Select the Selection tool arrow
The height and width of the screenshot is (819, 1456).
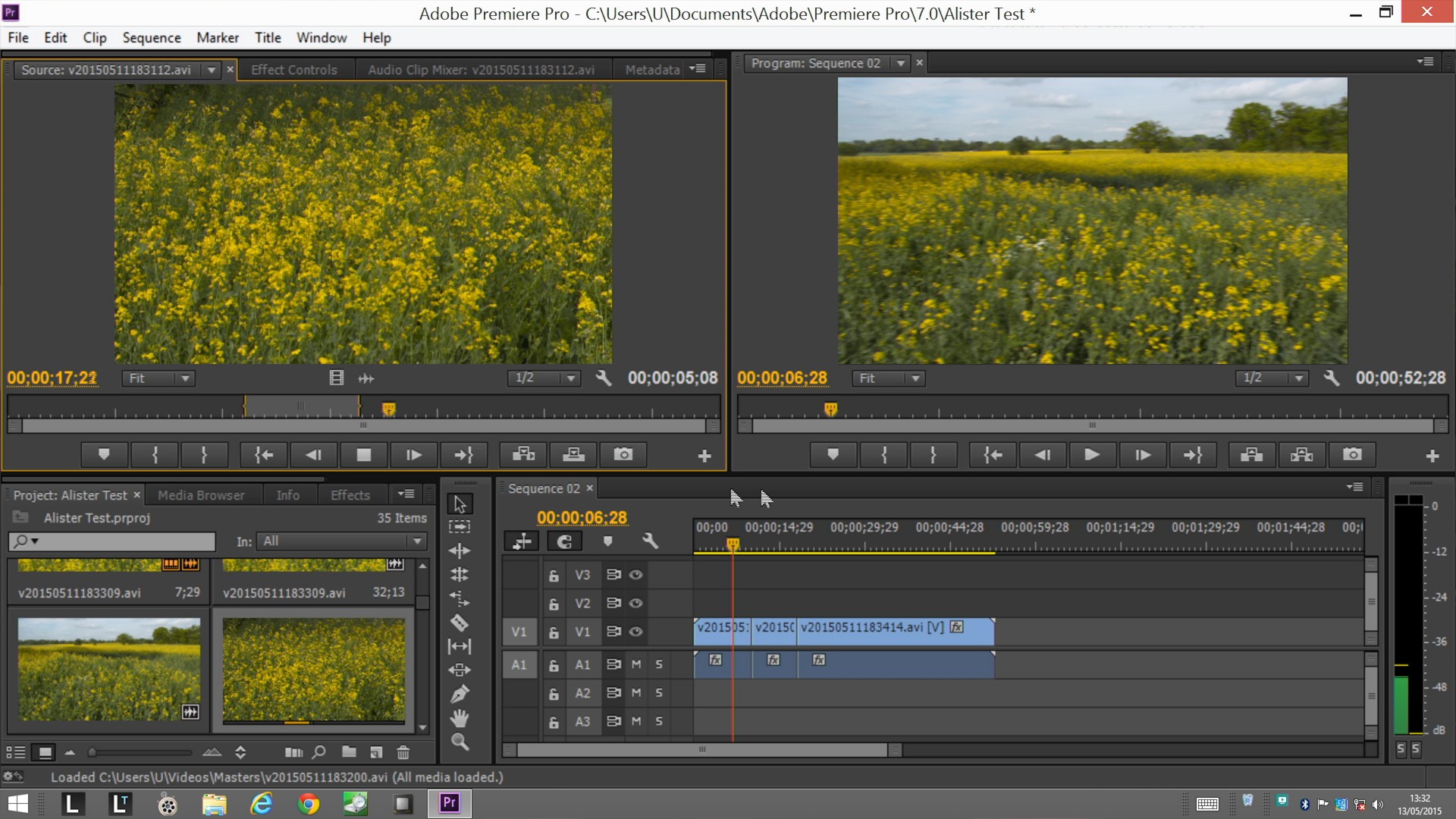click(x=460, y=504)
